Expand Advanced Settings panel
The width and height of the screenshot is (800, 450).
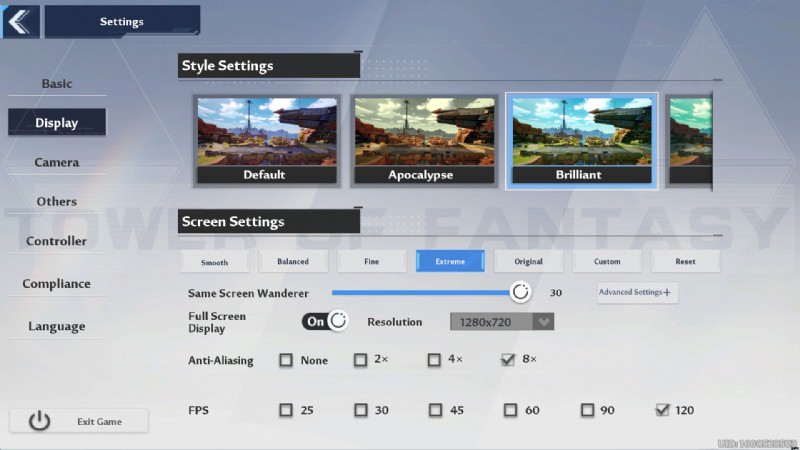637,292
